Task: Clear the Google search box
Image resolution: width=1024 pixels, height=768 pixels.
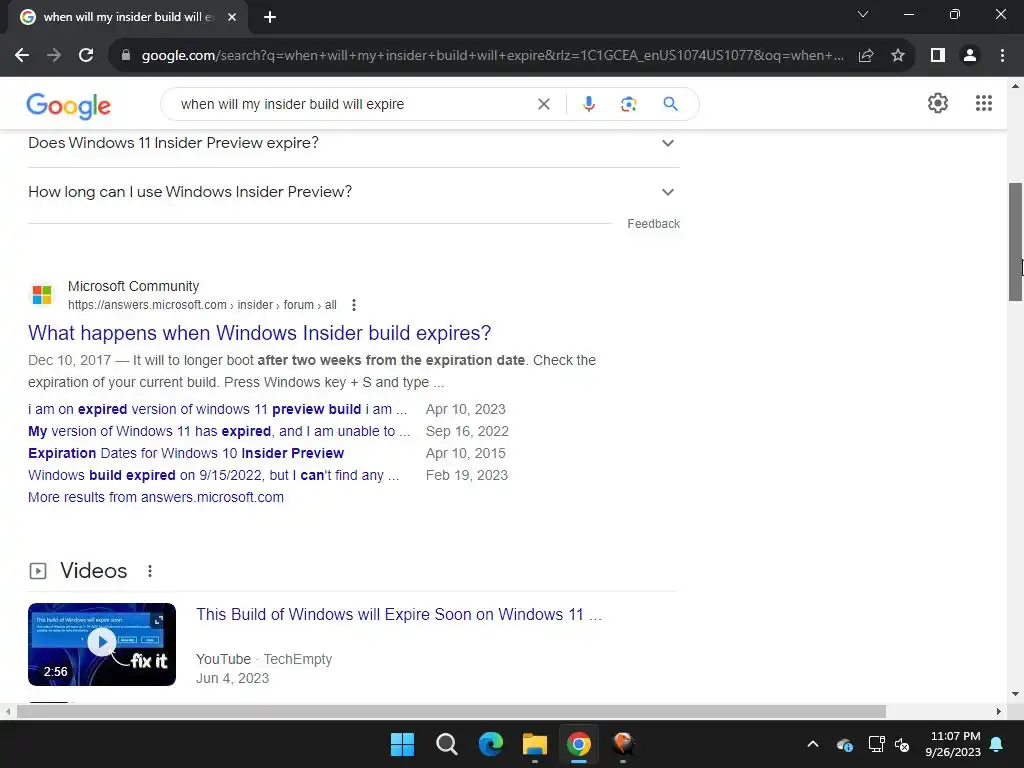Action: pyautogui.click(x=543, y=104)
